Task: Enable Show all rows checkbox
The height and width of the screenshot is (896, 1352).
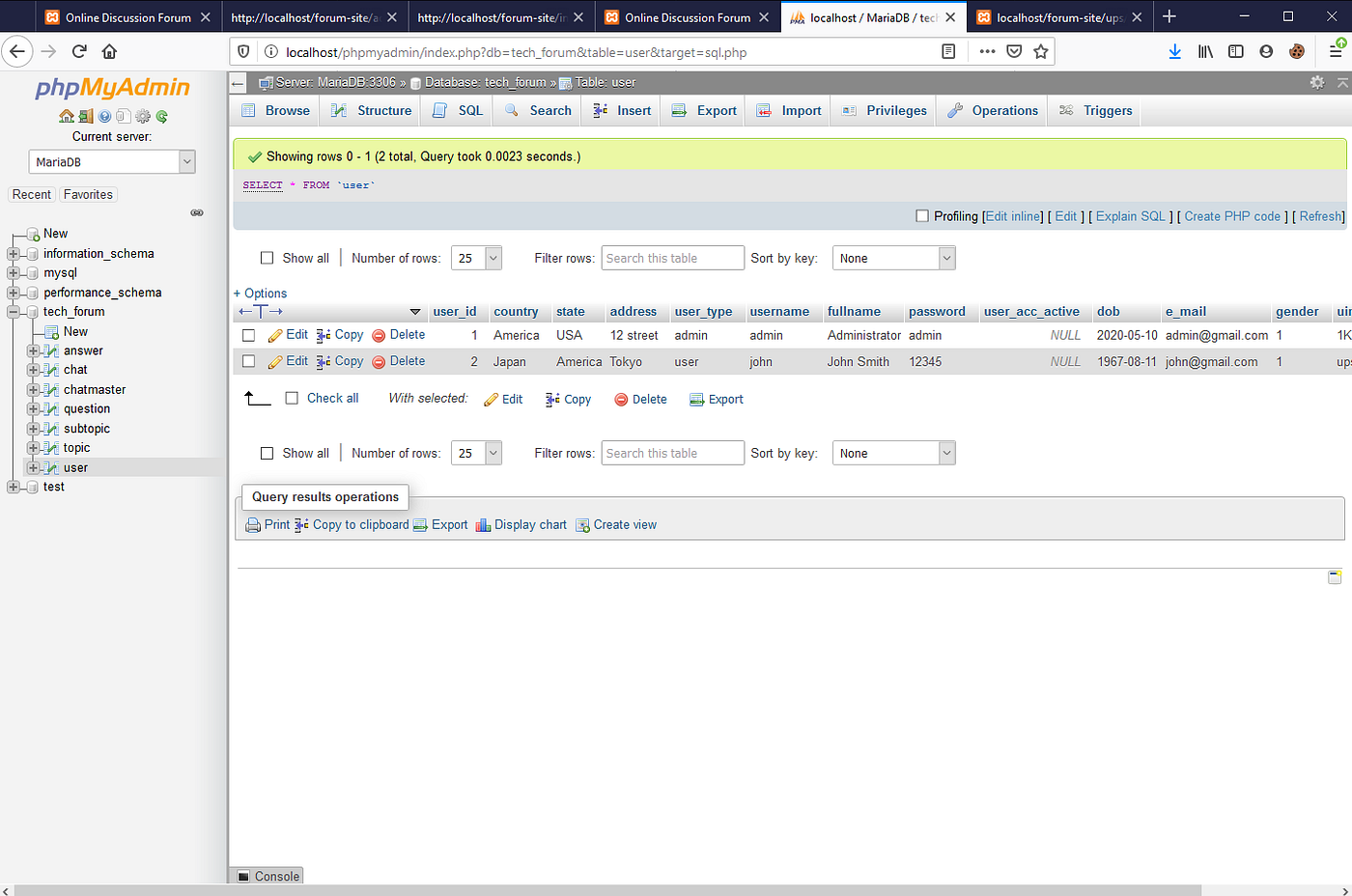Action: point(267,258)
